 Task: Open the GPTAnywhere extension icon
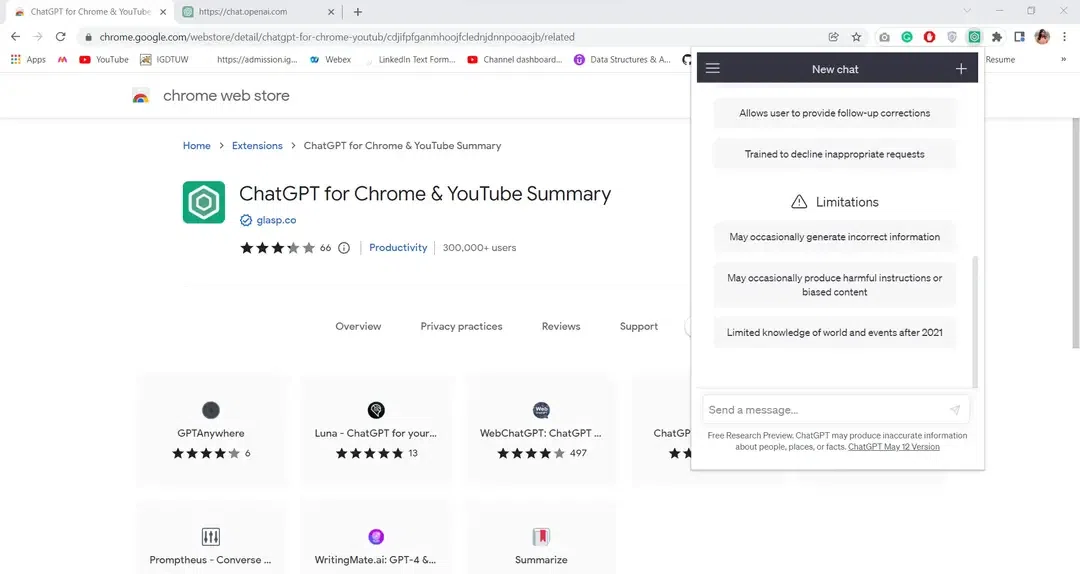pos(211,410)
